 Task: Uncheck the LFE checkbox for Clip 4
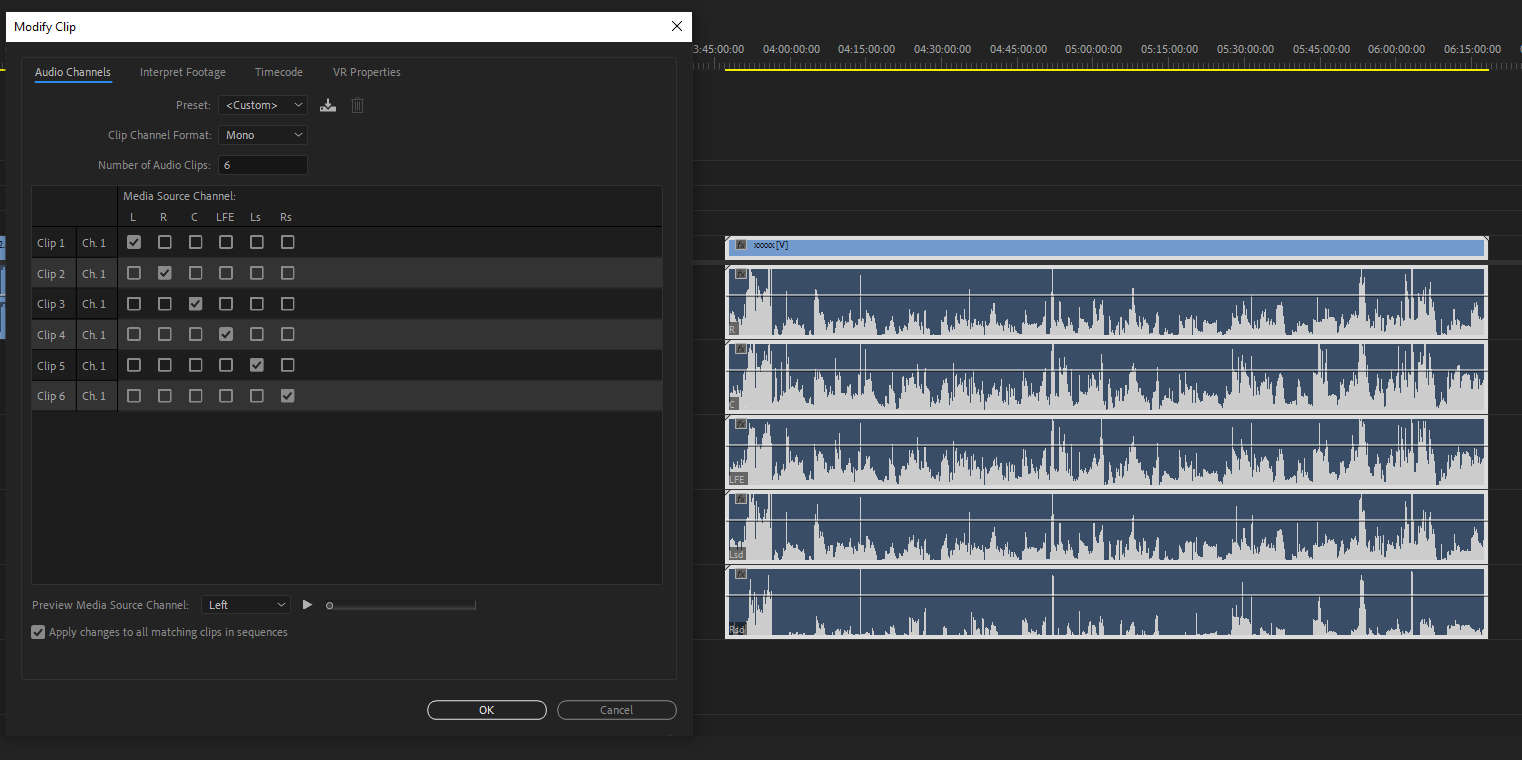(225, 334)
